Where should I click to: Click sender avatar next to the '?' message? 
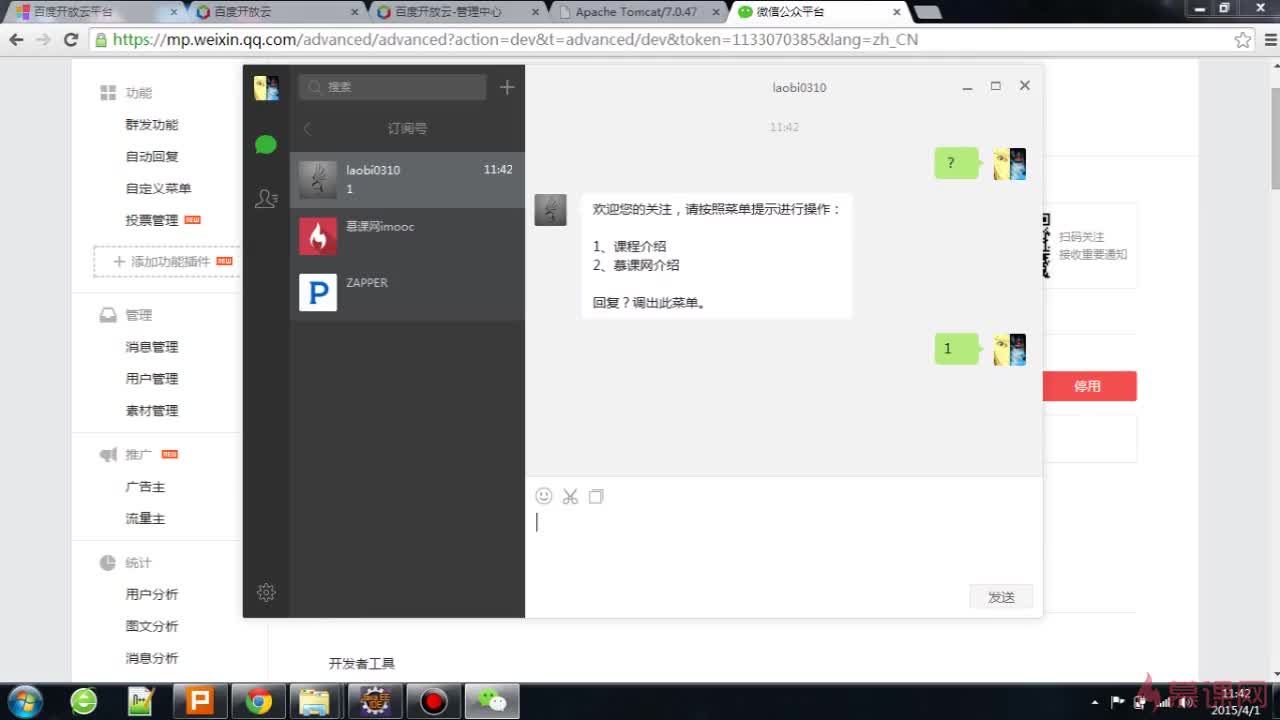[x=1010, y=164]
